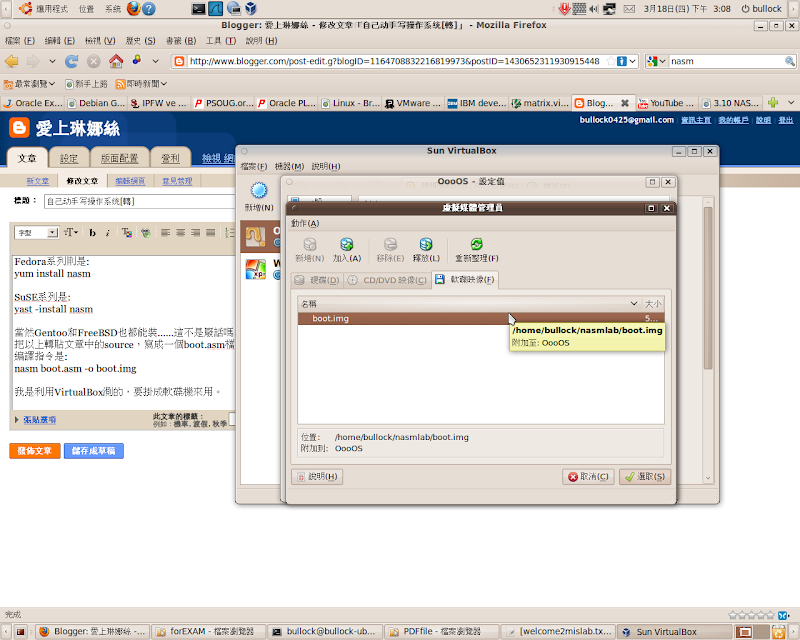800x640 pixels.
Task: Switch to Sun VirtualBox taskbar entry
Action: [x=674, y=632]
